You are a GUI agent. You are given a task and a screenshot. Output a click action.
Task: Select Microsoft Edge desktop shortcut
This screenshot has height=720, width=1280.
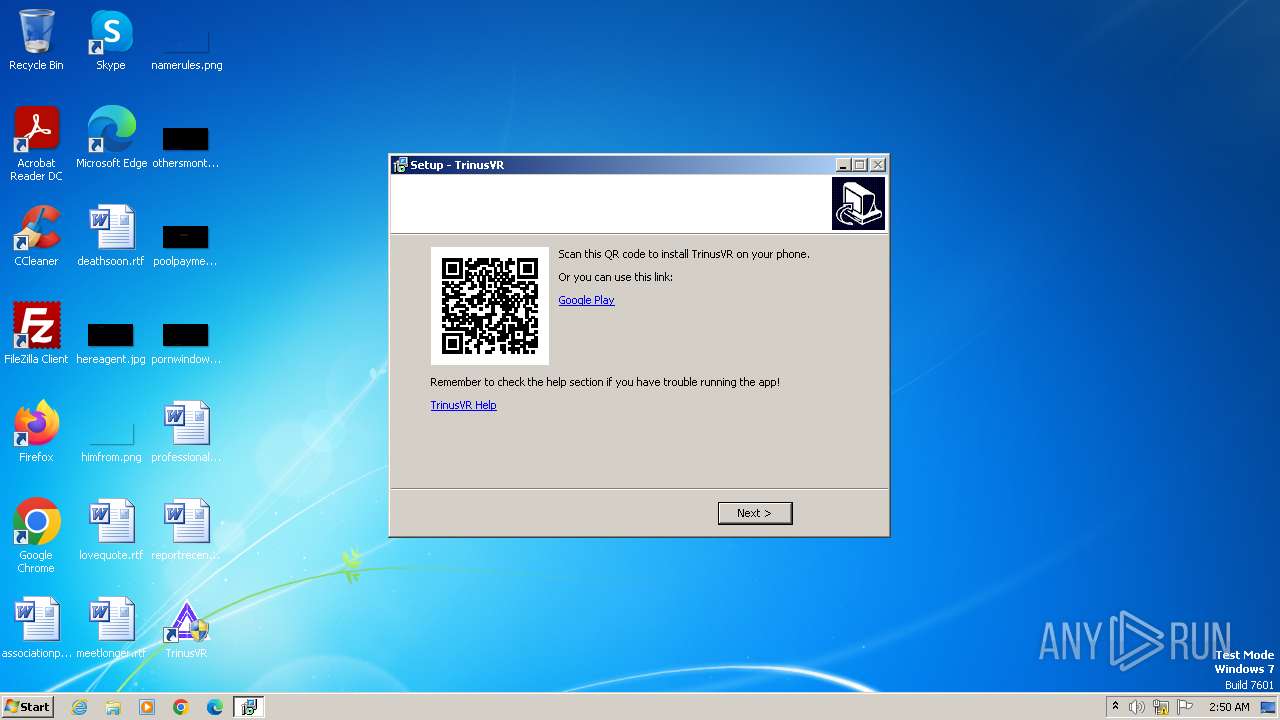[x=111, y=138]
